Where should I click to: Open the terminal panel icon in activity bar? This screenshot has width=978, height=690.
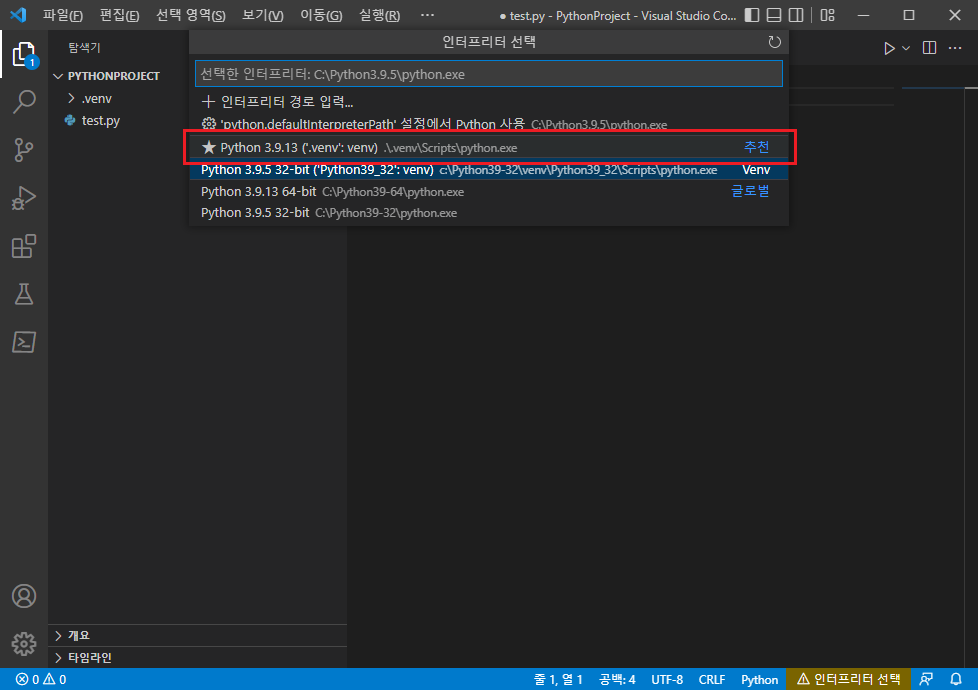24,342
